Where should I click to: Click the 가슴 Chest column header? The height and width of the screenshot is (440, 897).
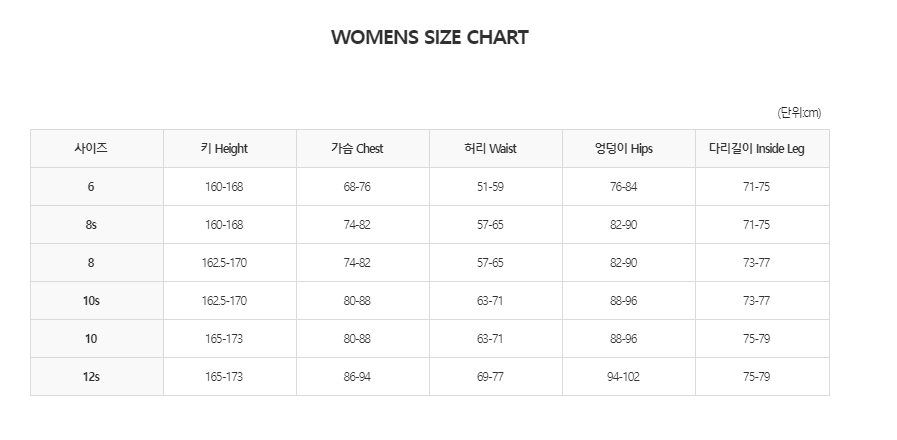(357, 149)
